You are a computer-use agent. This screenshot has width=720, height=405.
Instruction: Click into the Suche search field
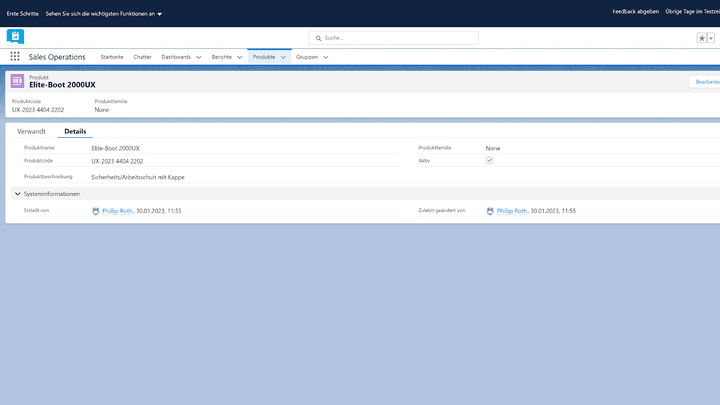395,38
